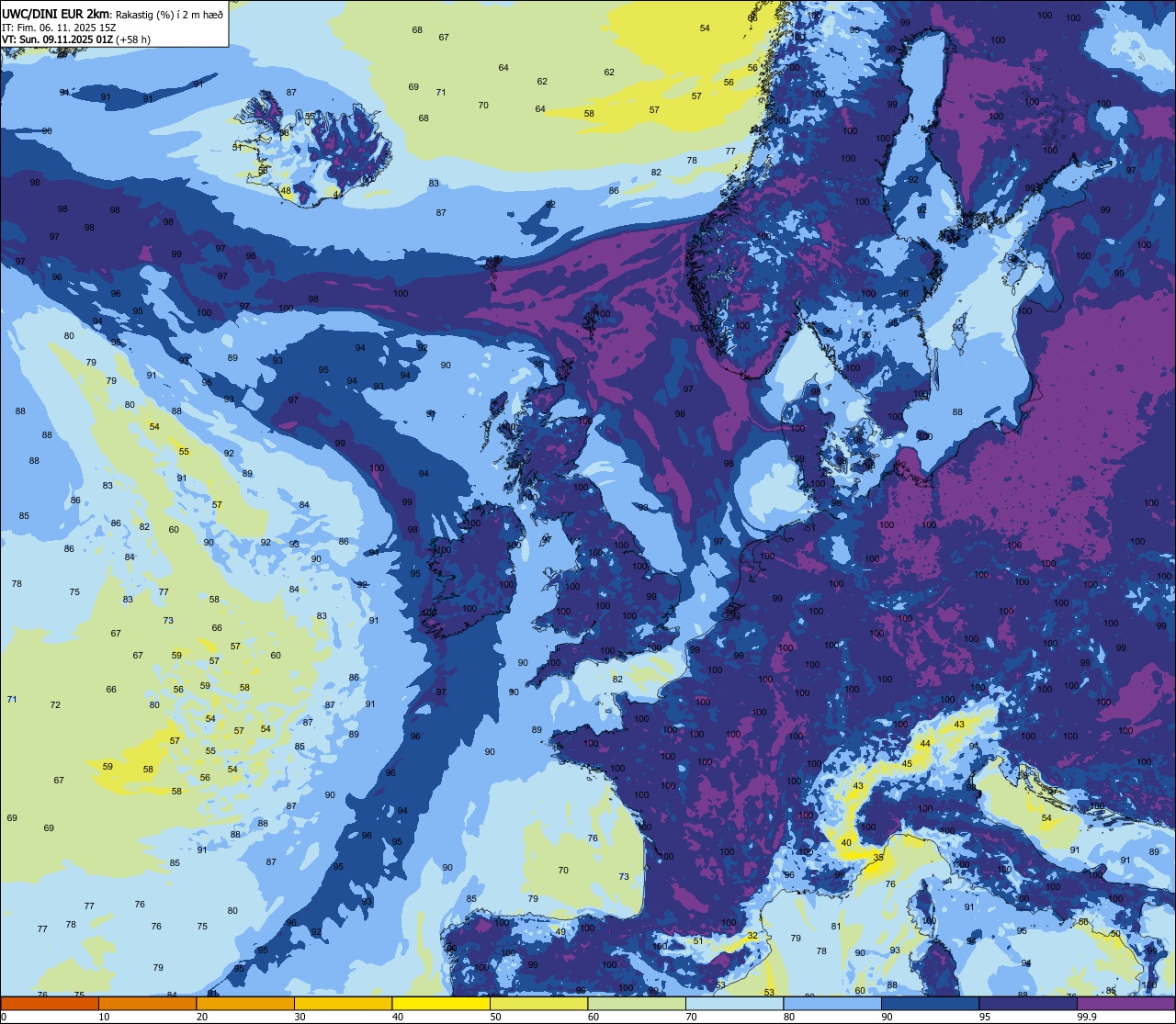Click the humidity value '32' on the map

(x=752, y=935)
